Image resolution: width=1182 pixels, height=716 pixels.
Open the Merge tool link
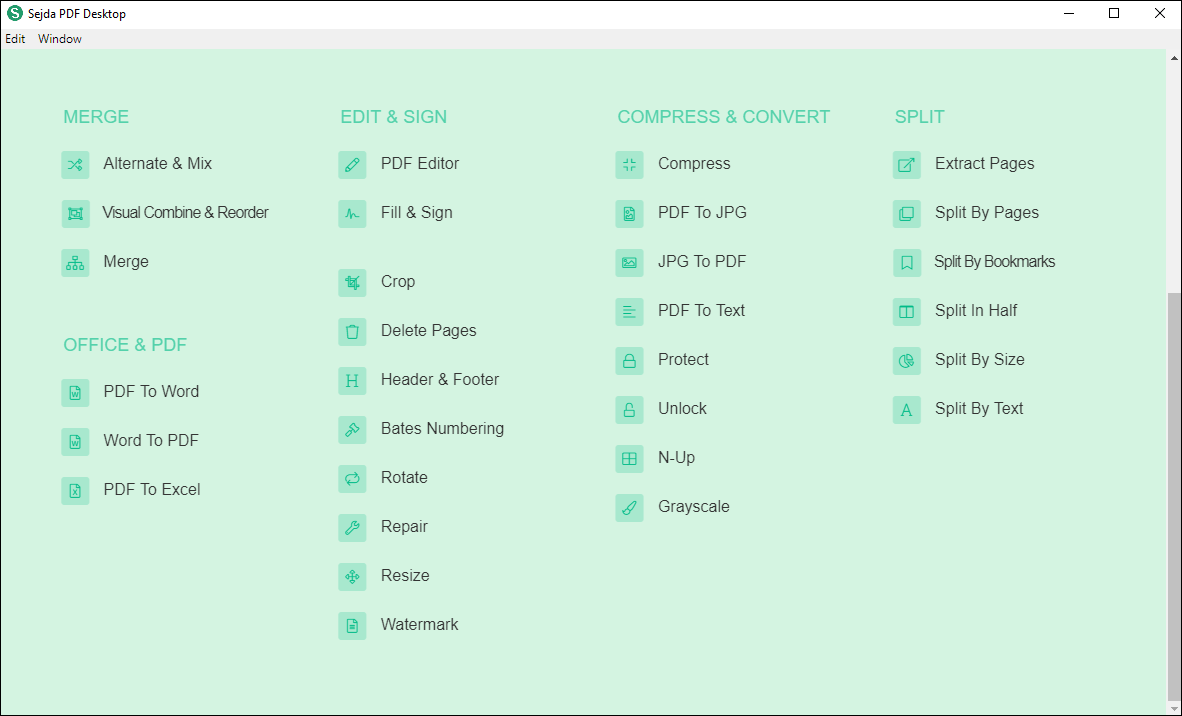click(126, 262)
